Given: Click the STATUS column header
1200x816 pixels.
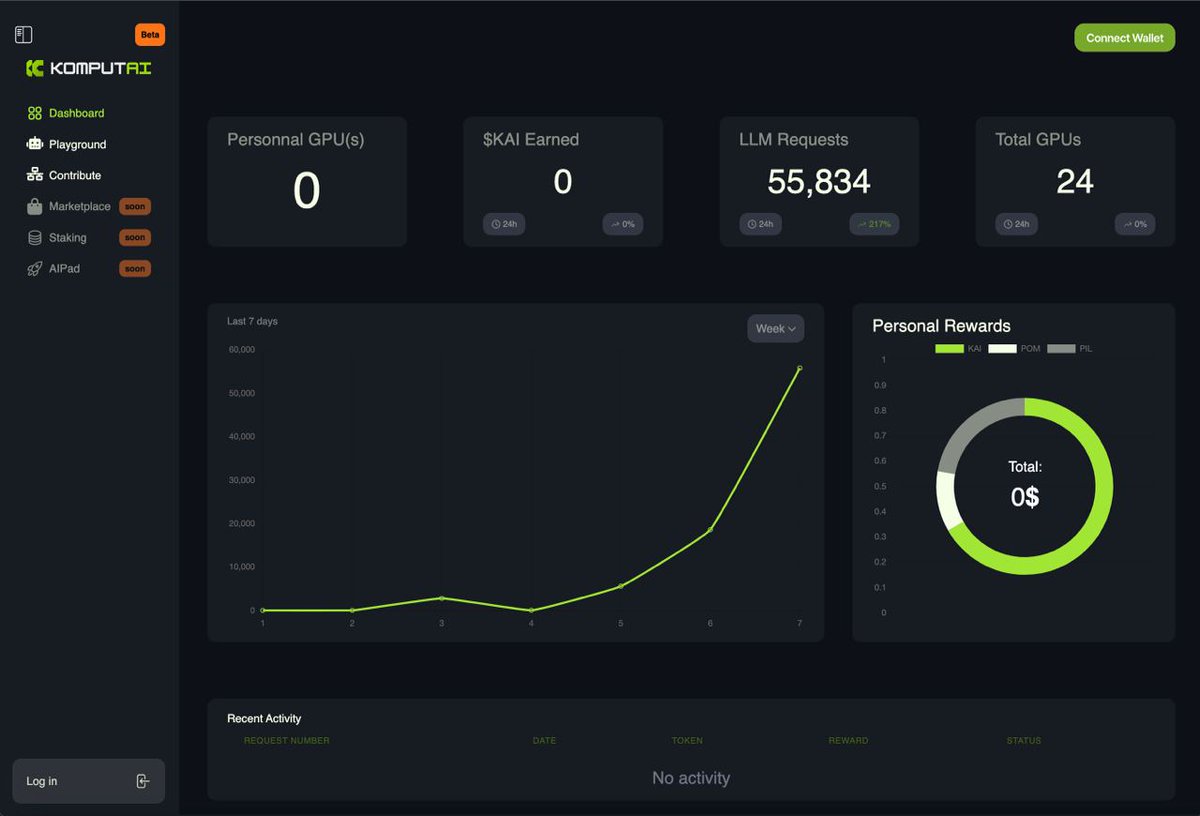Looking at the screenshot, I should [1024, 741].
